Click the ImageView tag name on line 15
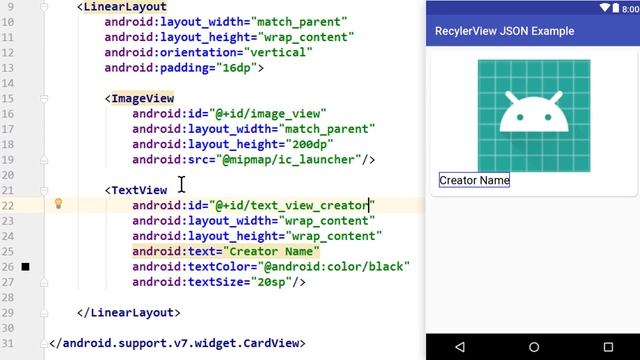 (x=142, y=98)
